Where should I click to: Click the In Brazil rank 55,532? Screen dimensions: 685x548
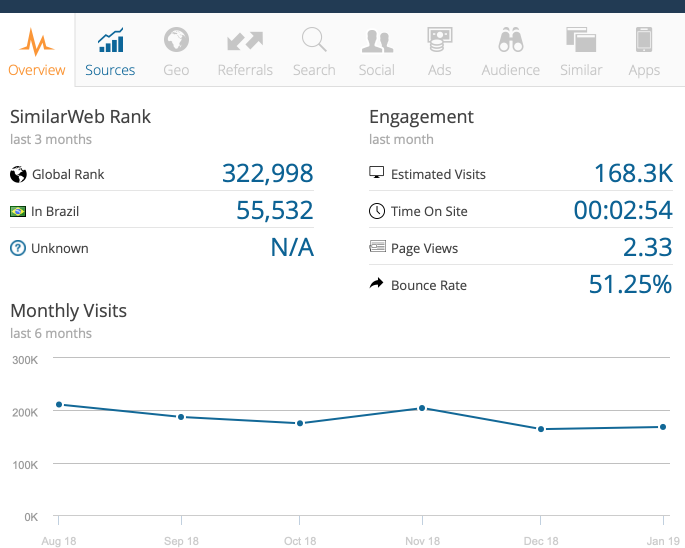(275, 211)
